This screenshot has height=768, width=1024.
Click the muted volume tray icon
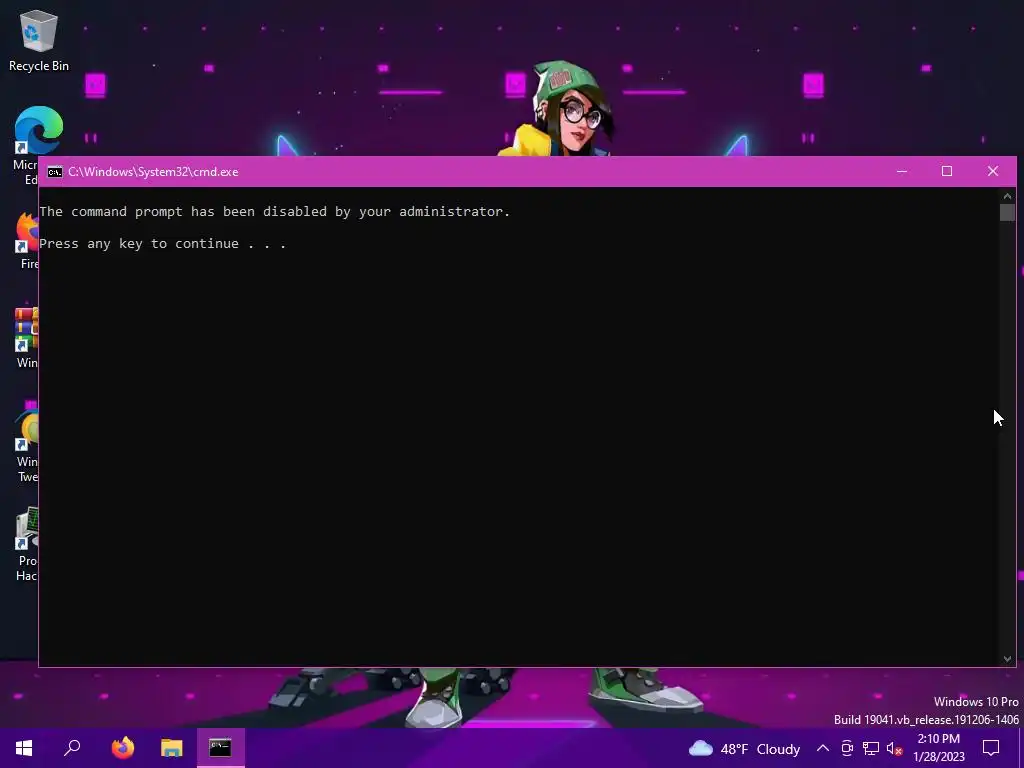[894, 748]
